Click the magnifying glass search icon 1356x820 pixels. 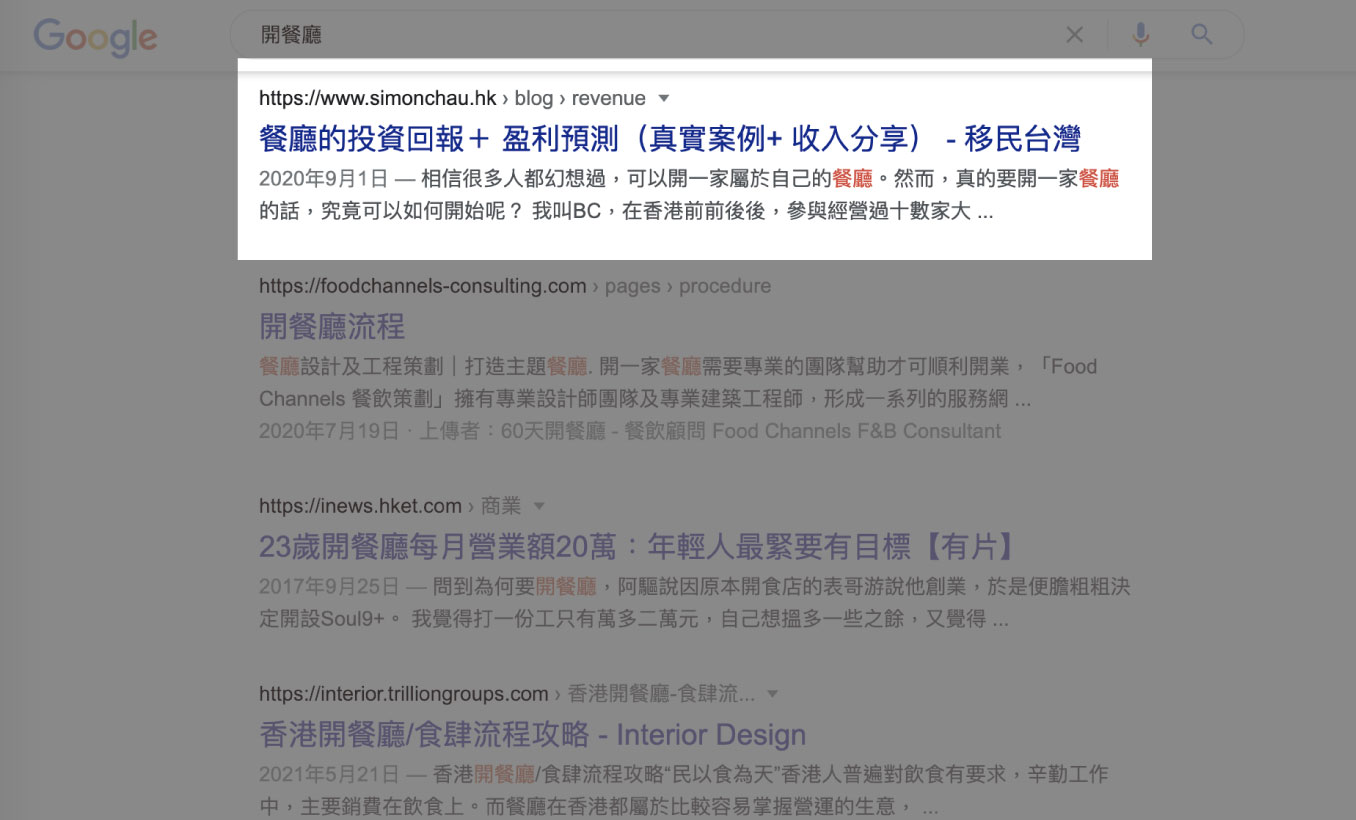1202,36
